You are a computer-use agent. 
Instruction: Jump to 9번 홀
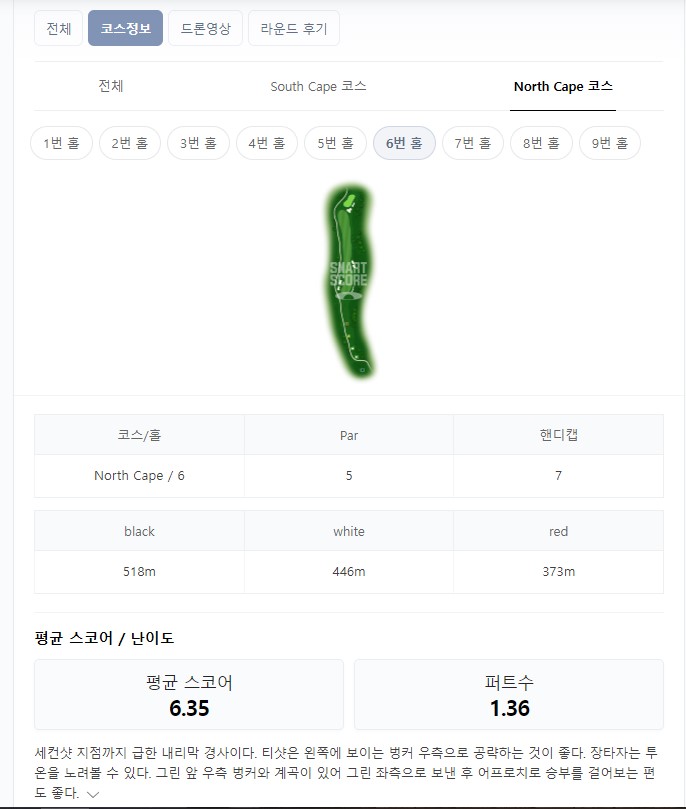point(609,143)
